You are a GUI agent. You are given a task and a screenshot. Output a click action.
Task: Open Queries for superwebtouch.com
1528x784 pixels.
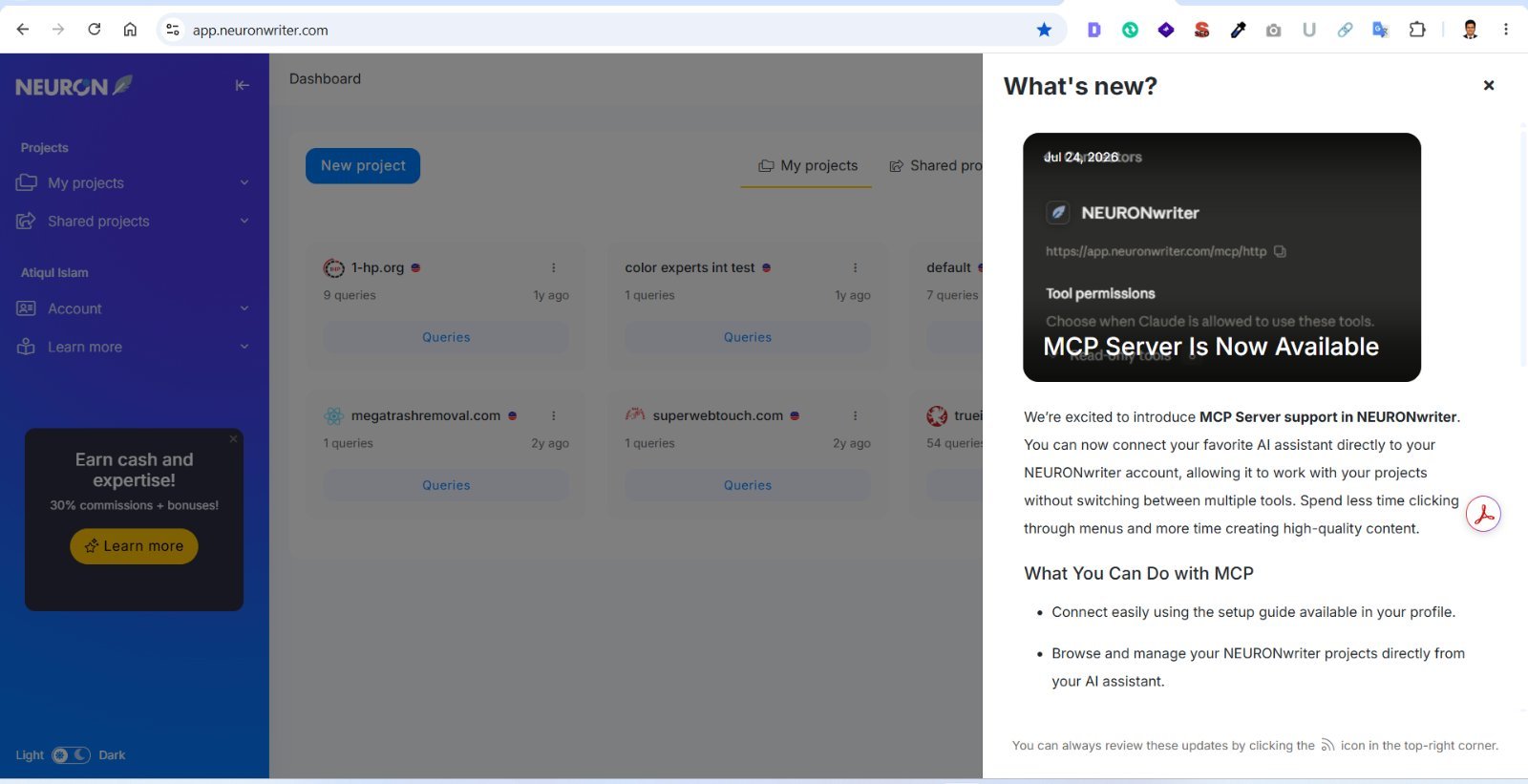click(748, 485)
